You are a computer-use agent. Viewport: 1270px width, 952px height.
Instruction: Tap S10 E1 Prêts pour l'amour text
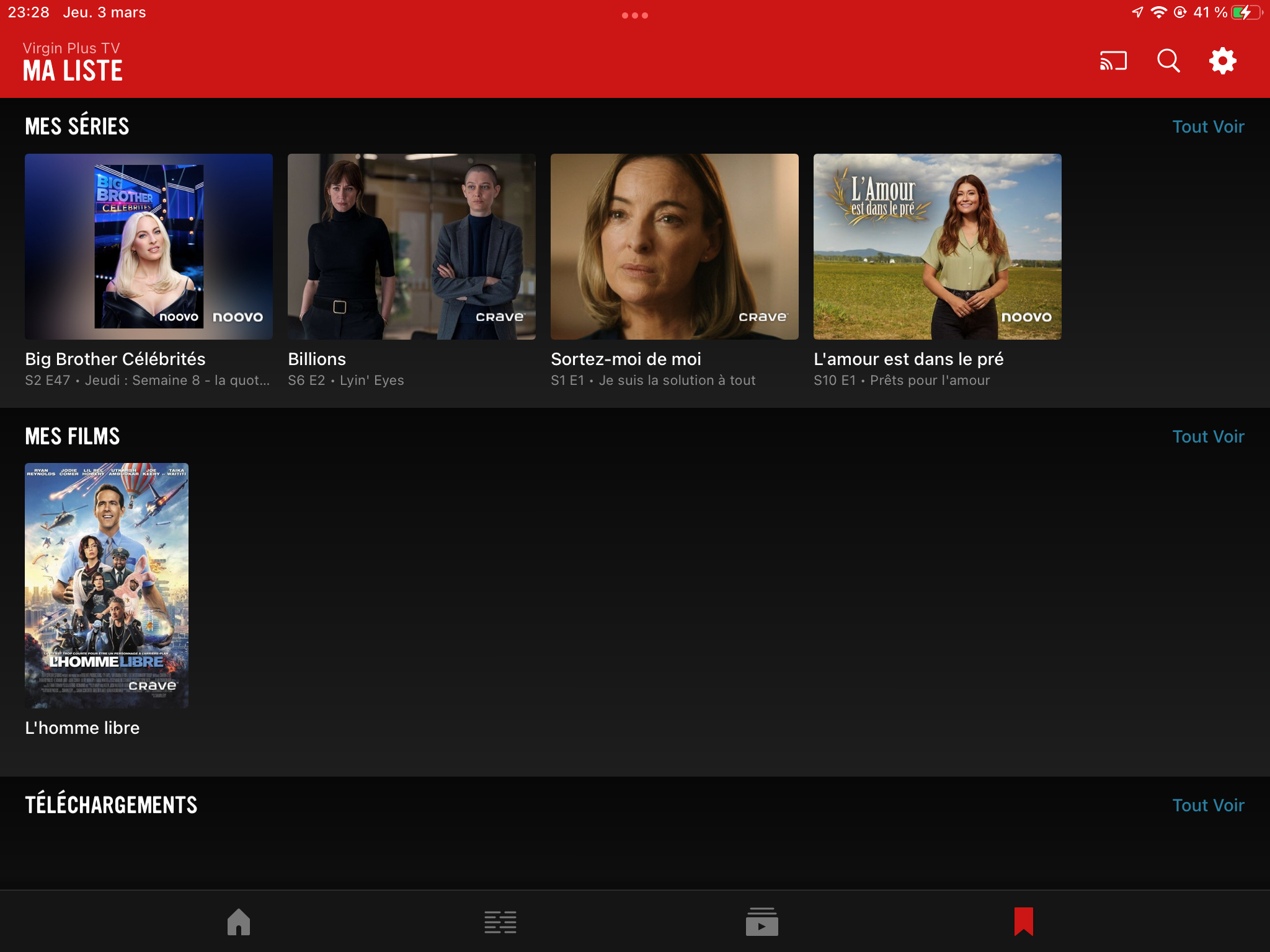902,381
